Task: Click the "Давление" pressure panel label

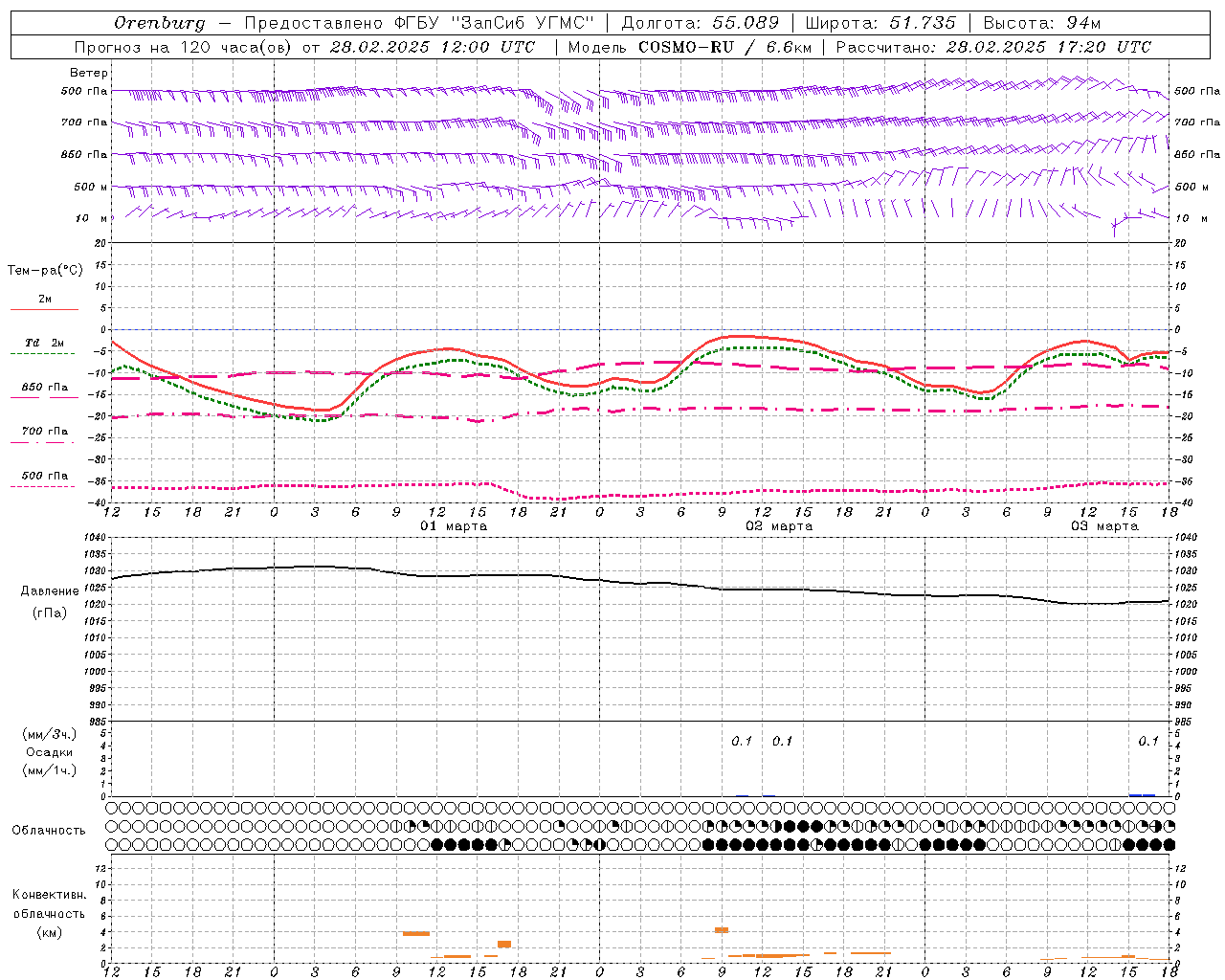Action: pyautogui.click(x=50, y=591)
